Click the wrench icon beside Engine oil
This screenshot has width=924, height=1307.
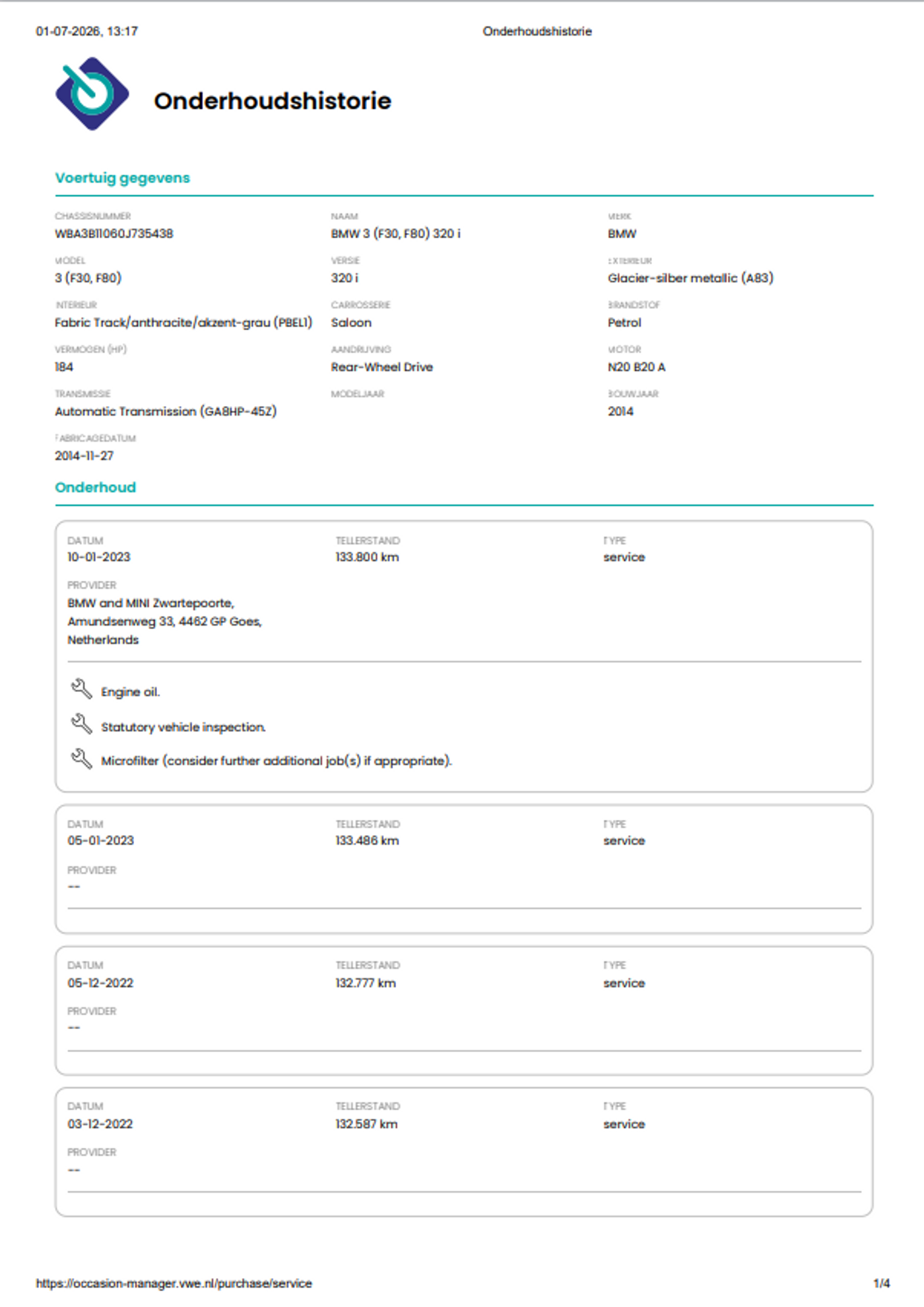tap(81, 689)
